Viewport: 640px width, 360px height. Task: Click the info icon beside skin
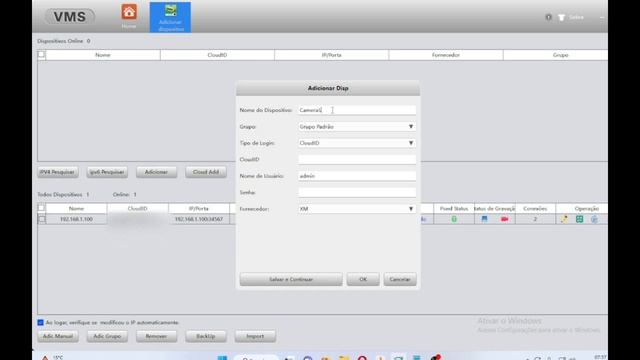tap(548, 17)
